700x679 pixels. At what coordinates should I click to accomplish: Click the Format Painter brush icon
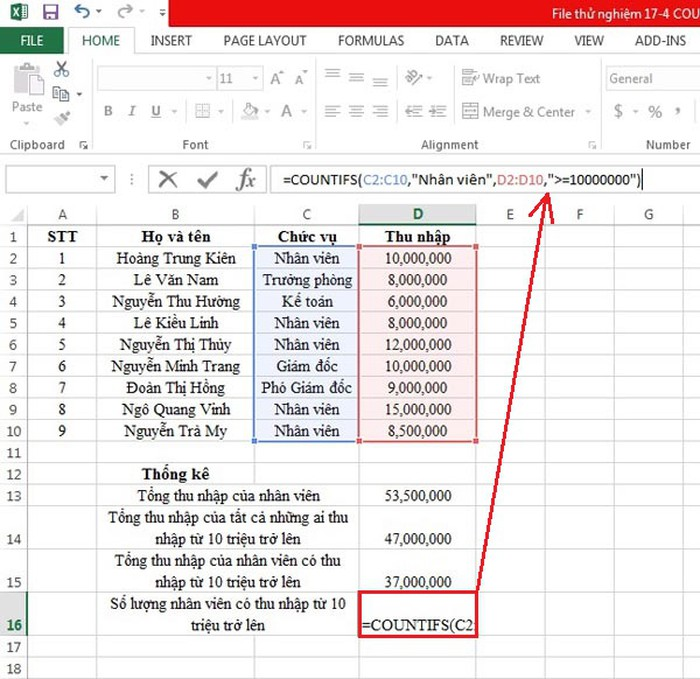(62, 118)
